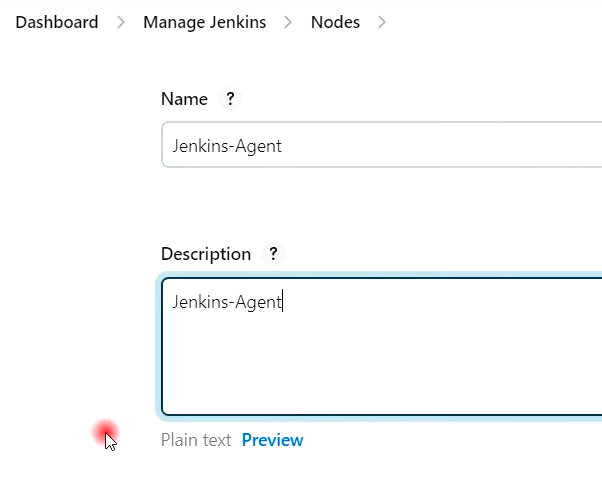Image resolution: width=602 pixels, height=477 pixels.
Task: Expand the chevron after Nodes breadcrumb
Action: point(382,22)
